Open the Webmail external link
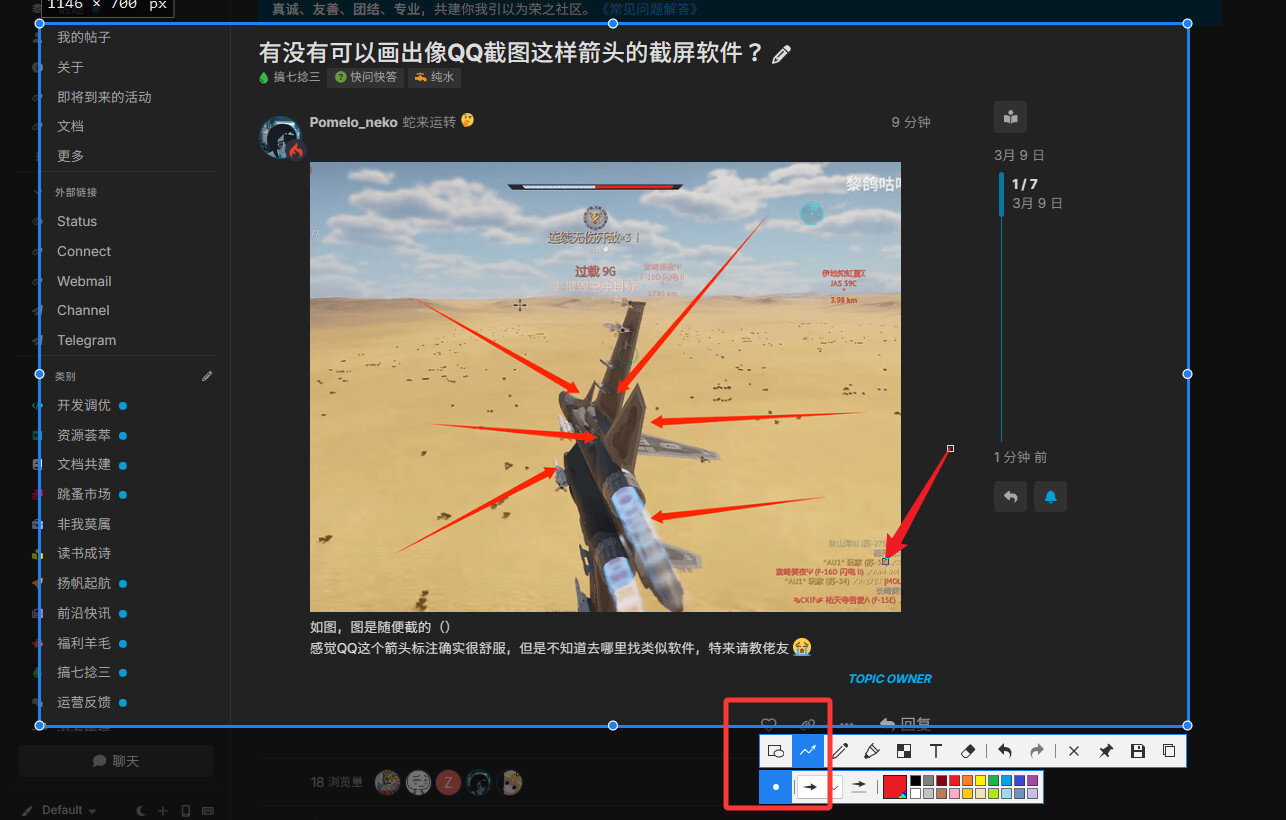The height and width of the screenshot is (820, 1286). click(84, 281)
